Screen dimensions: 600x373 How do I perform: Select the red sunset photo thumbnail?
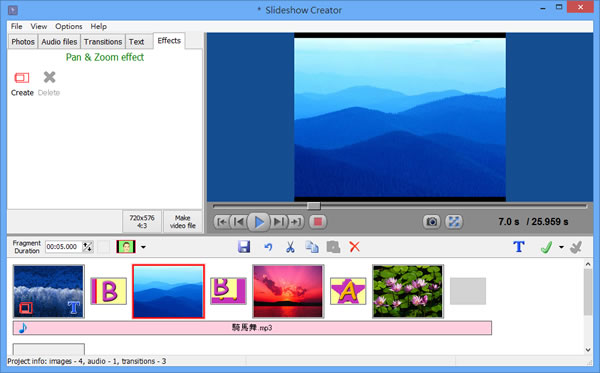point(288,292)
